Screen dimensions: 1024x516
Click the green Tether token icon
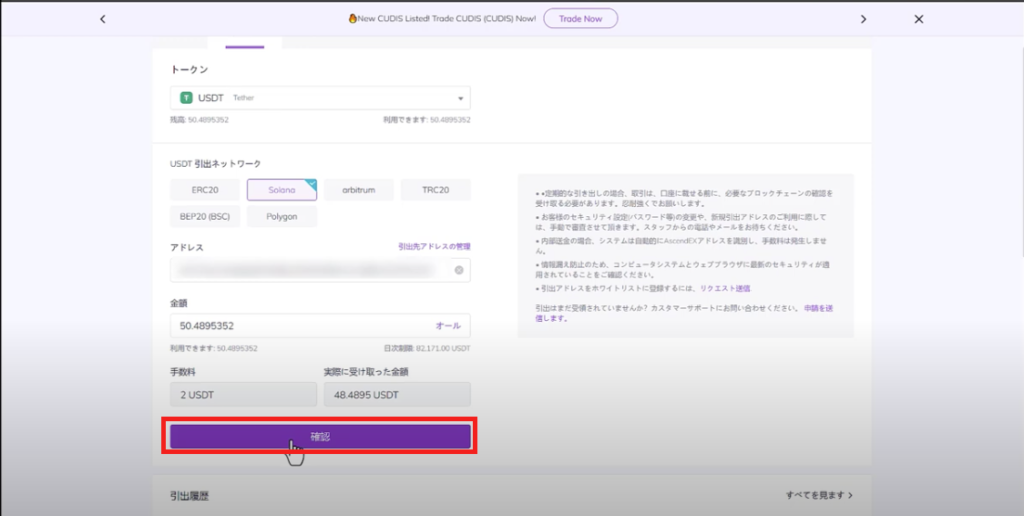[186, 98]
